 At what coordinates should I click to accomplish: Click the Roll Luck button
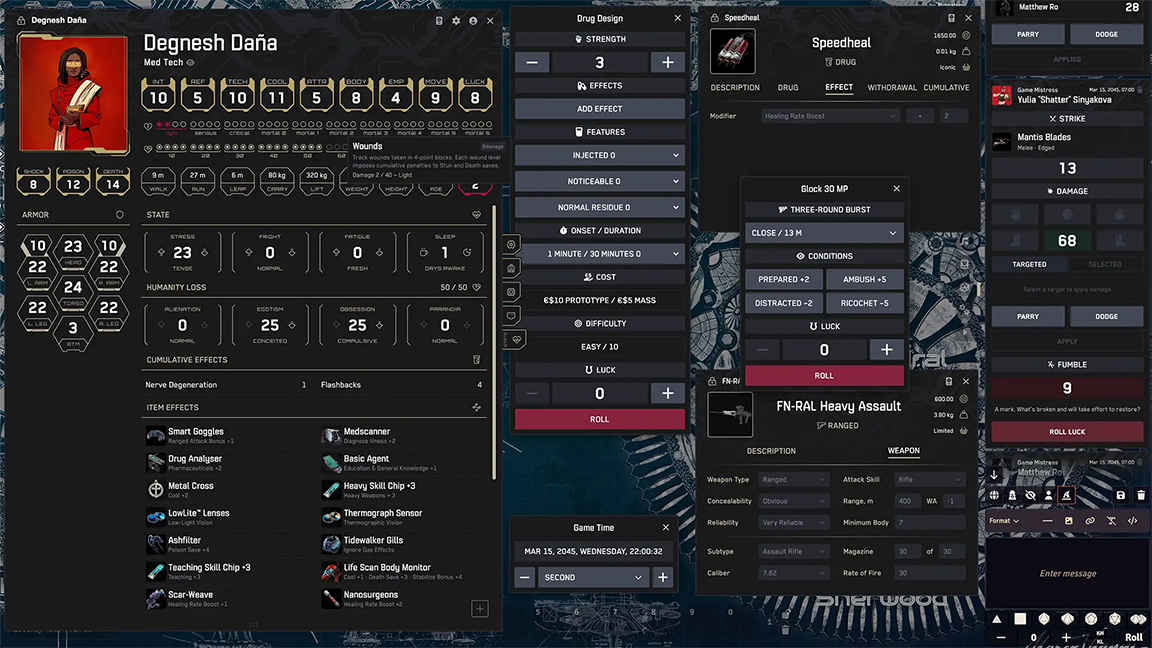click(1067, 432)
